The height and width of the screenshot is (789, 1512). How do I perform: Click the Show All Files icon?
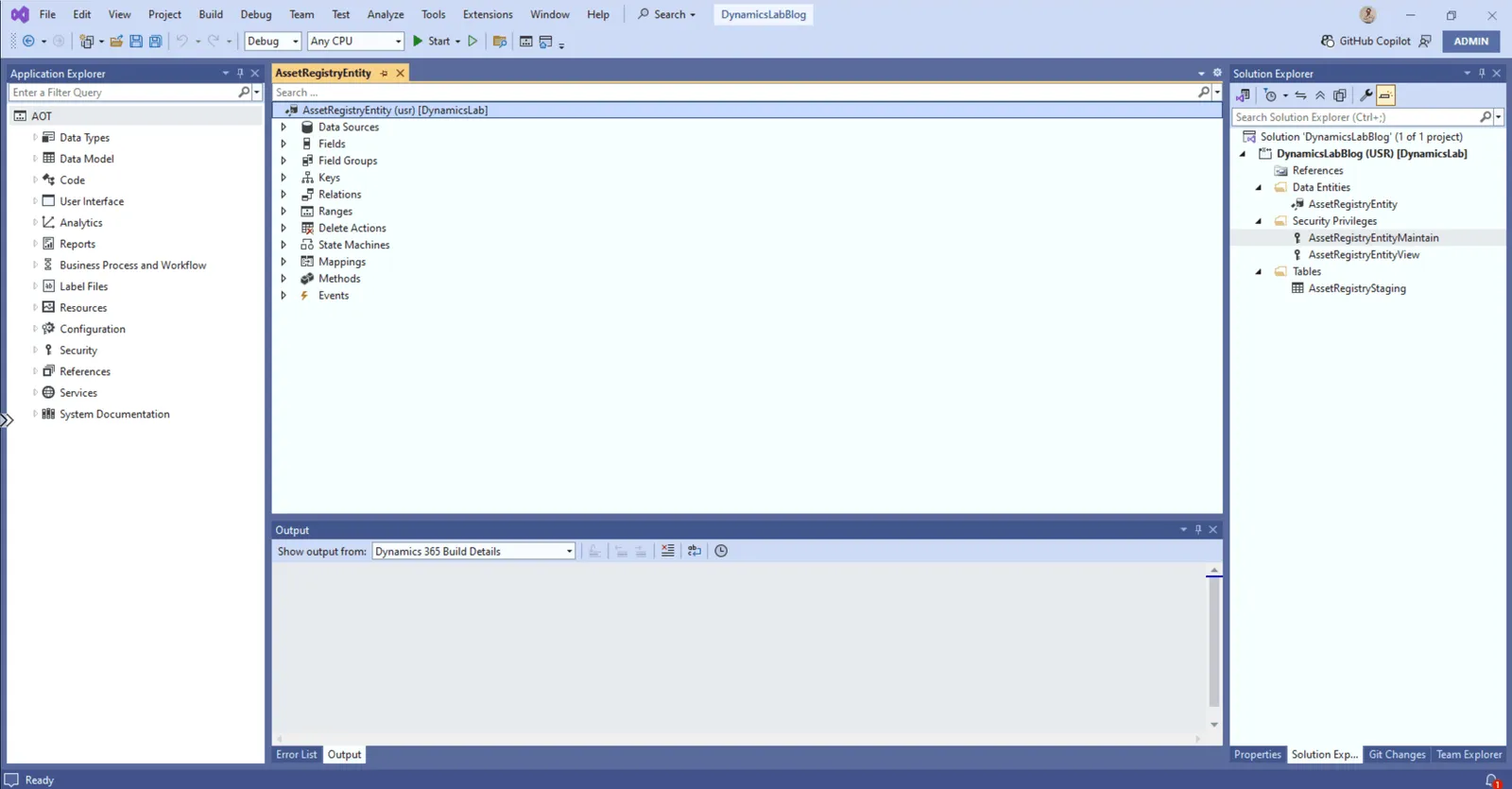point(1339,95)
